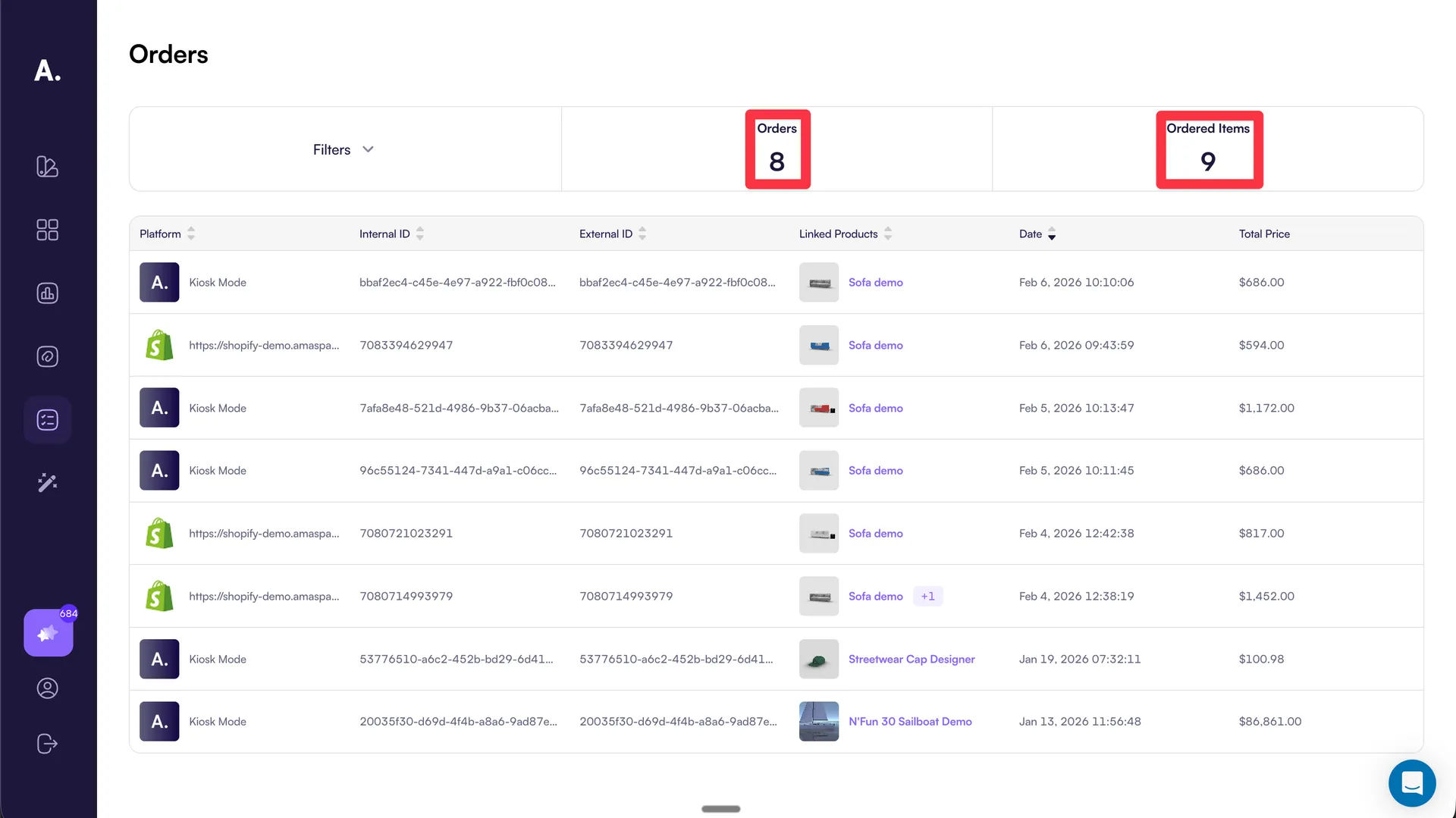Click the Amaspace logo in the sidebar
This screenshot has width=1456, height=818.
point(47,71)
